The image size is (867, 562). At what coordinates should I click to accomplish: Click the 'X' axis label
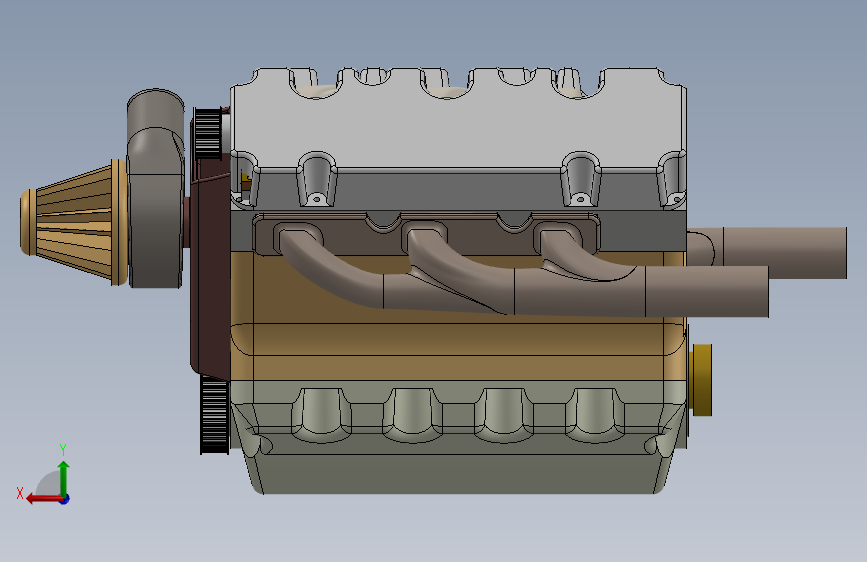click(x=20, y=493)
